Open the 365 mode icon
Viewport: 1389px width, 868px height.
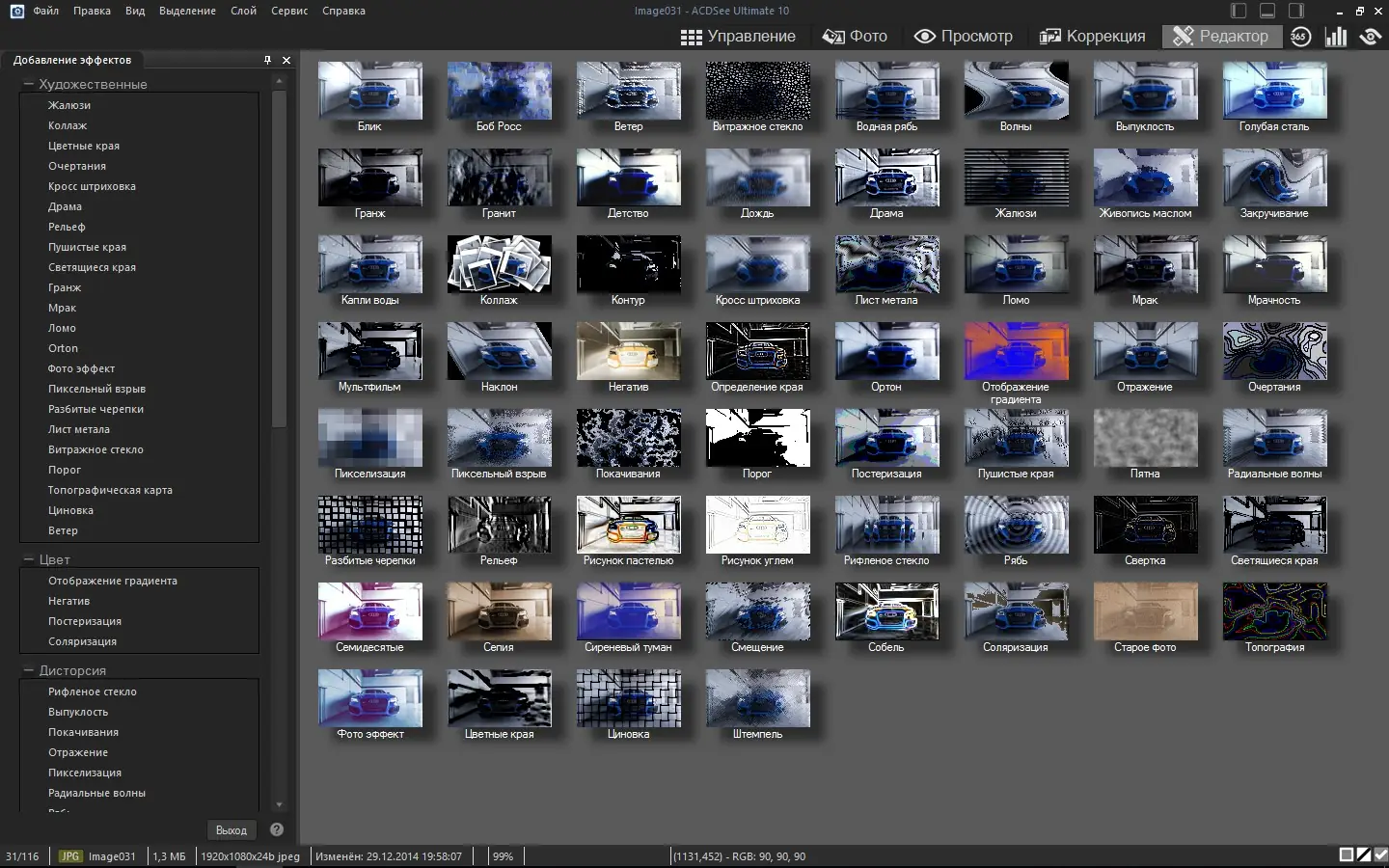pos(1300,37)
